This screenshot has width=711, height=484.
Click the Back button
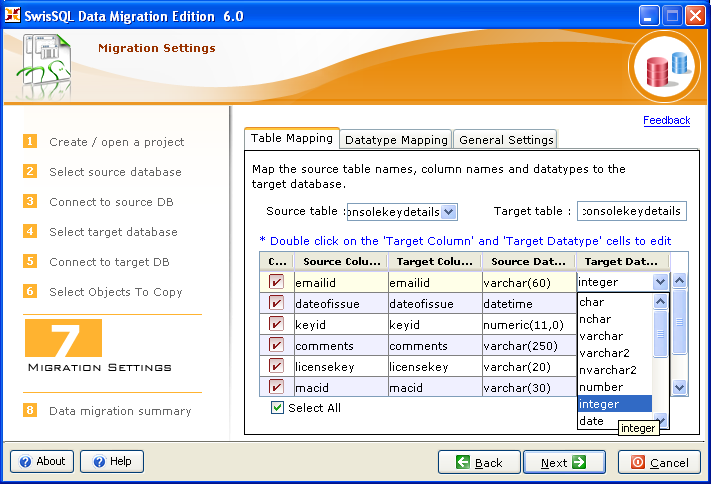point(479,462)
